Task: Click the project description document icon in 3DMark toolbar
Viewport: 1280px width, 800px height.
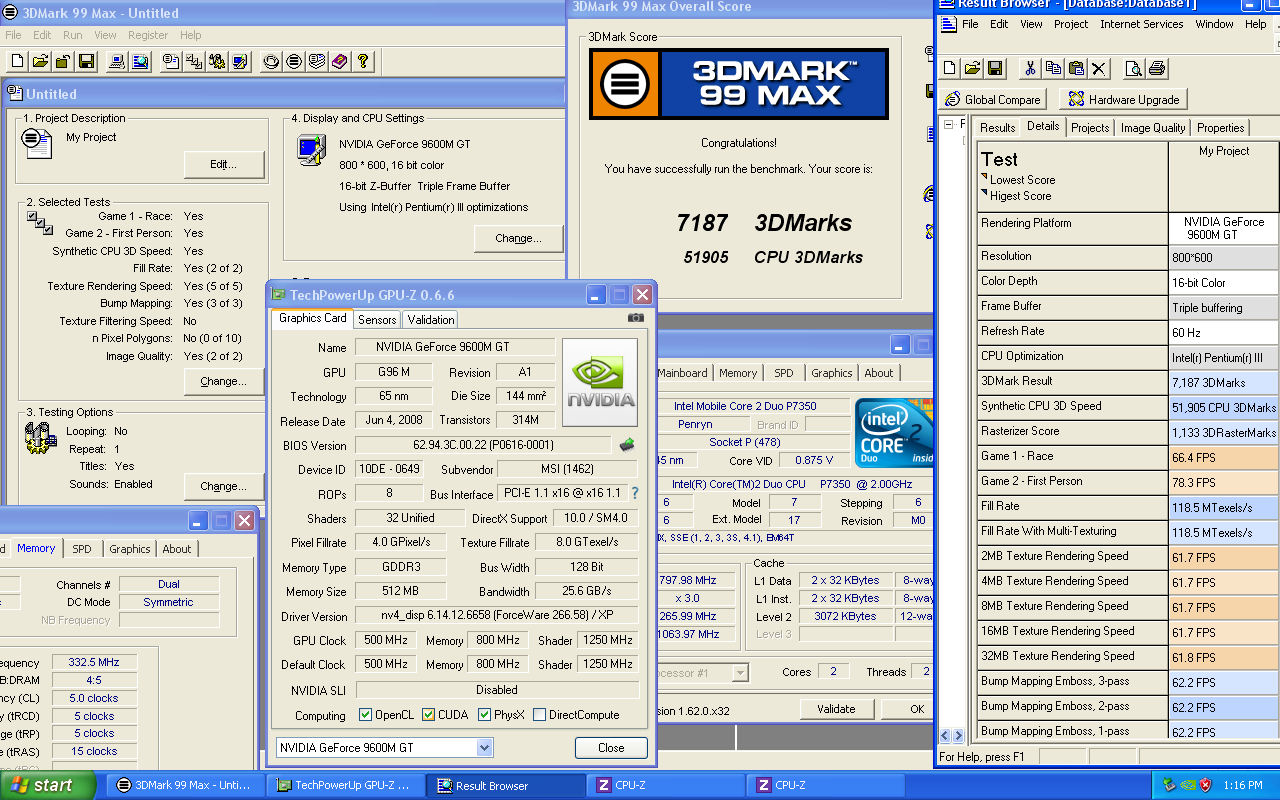Action: [171, 61]
